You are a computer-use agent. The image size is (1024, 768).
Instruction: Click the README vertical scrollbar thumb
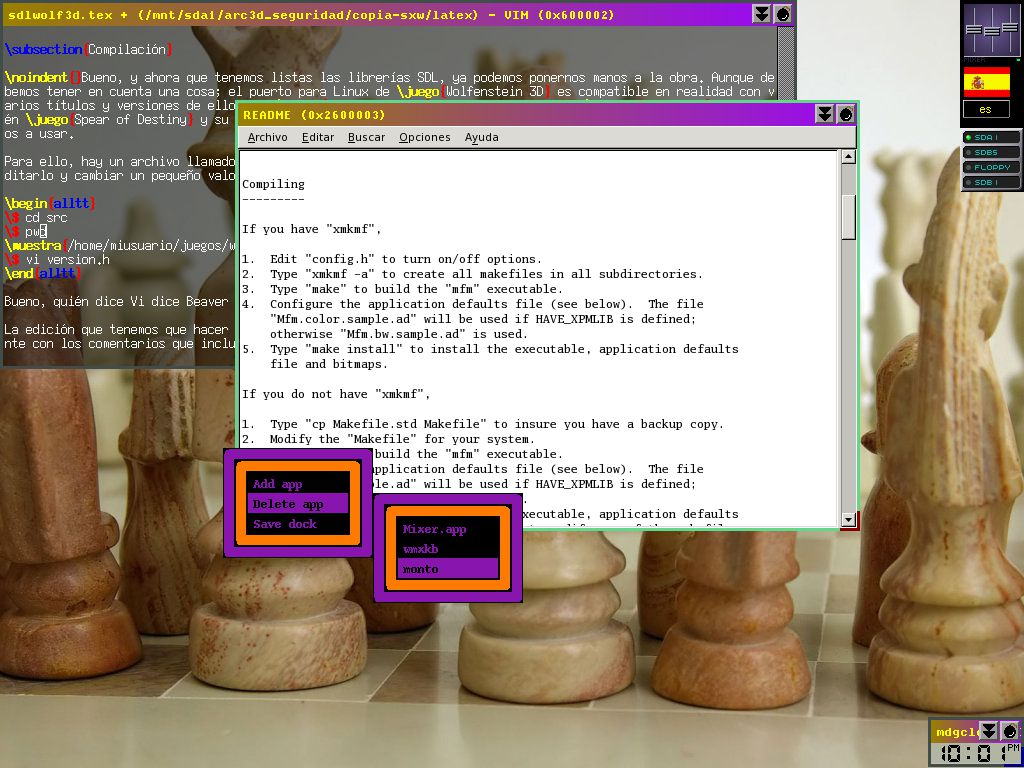coord(848,216)
